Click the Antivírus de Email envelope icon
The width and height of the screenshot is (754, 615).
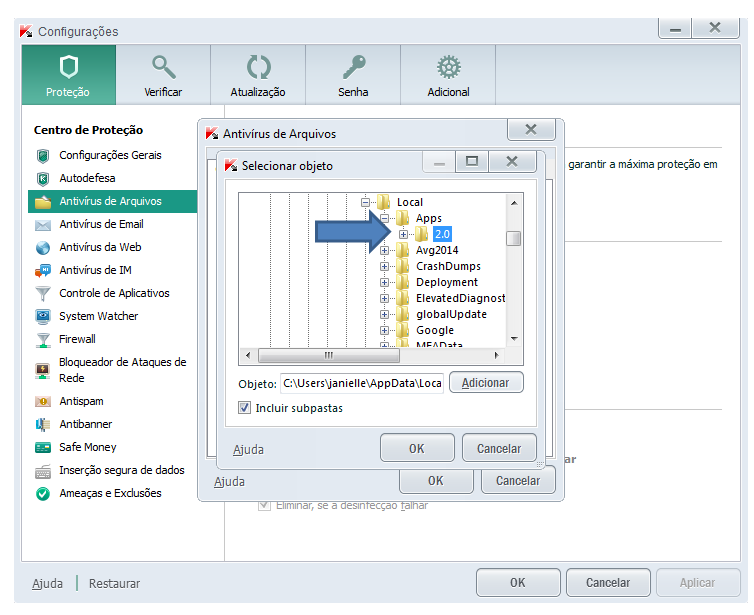click(x=43, y=225)
